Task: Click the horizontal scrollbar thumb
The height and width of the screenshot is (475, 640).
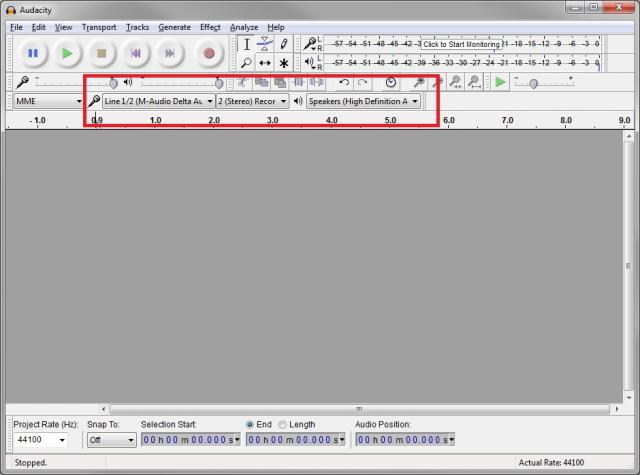Action: coord(359,408)
